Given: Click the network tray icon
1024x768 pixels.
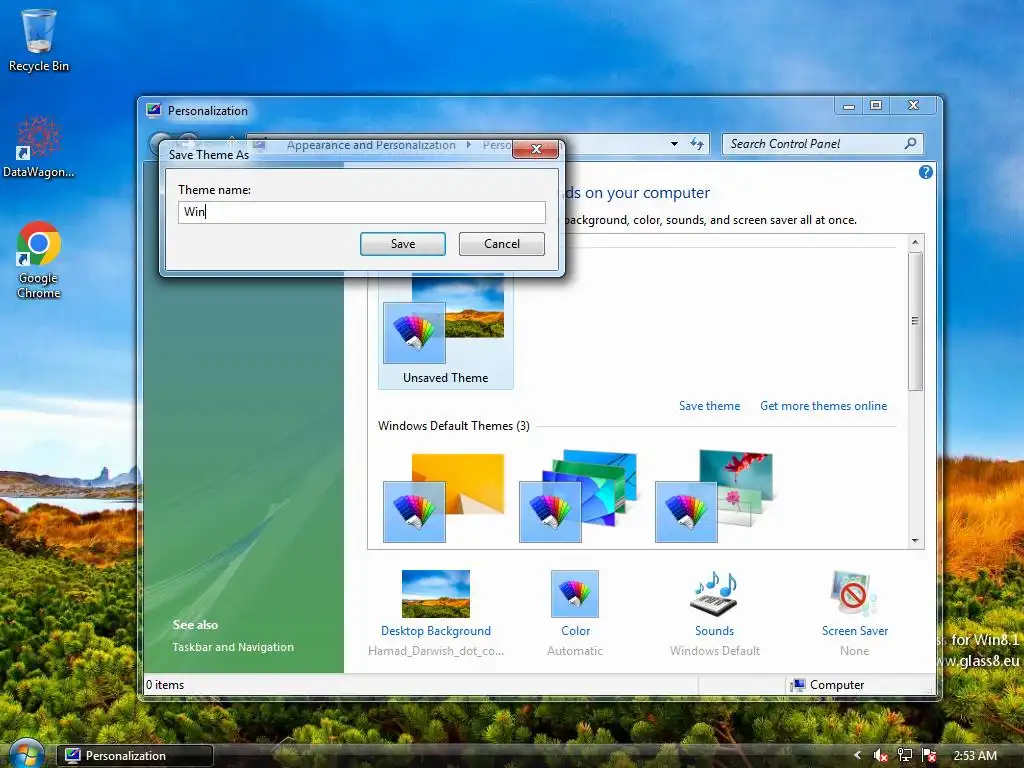Looking at the screenshot, I should coord(904,756).
